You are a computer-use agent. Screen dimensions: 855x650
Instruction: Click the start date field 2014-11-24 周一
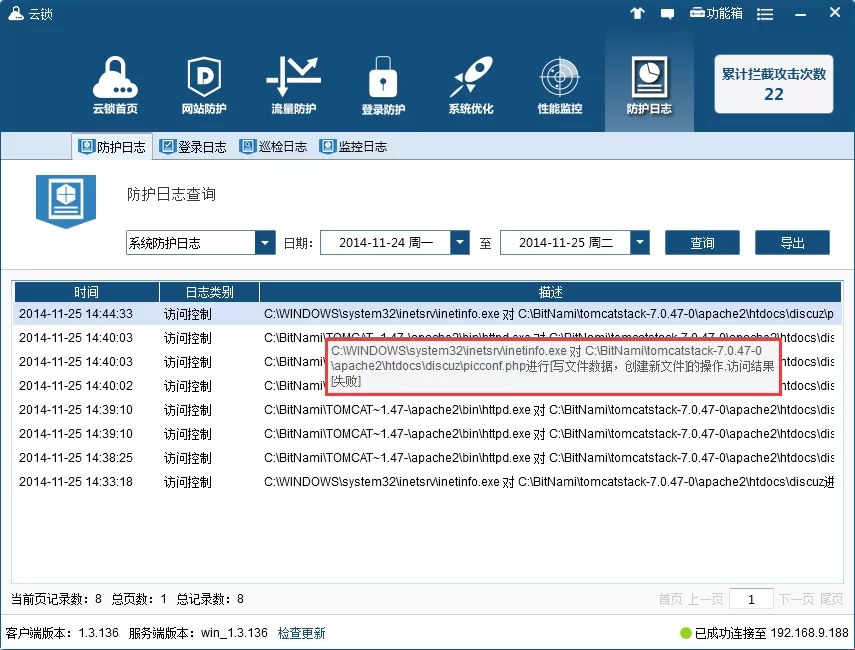386,243
